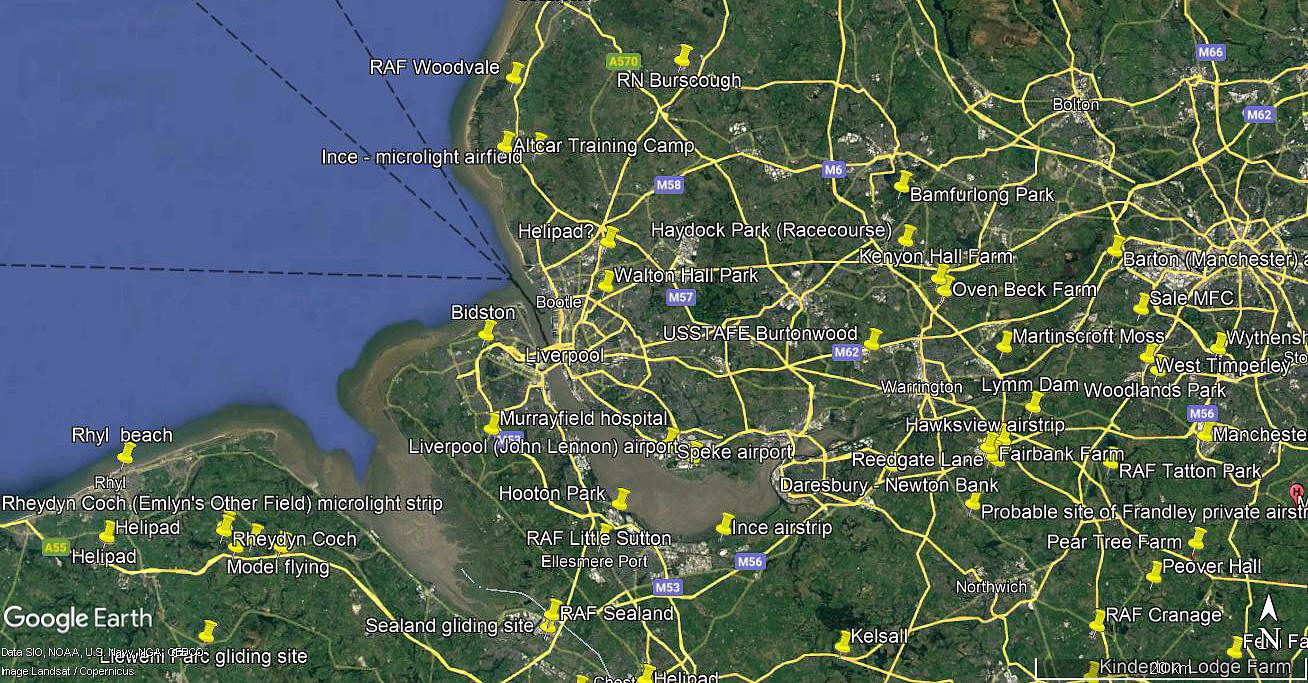Click the red marker near Manchester

(x=1297, y=493)
